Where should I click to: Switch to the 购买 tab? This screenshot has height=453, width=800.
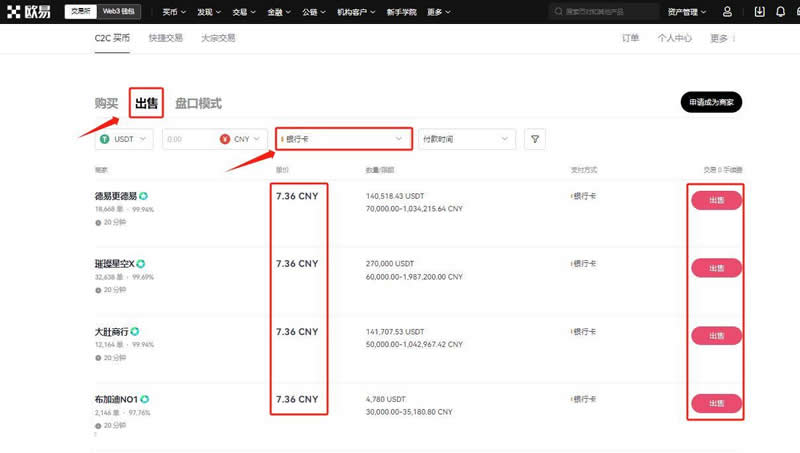click(x=106, y=103)
